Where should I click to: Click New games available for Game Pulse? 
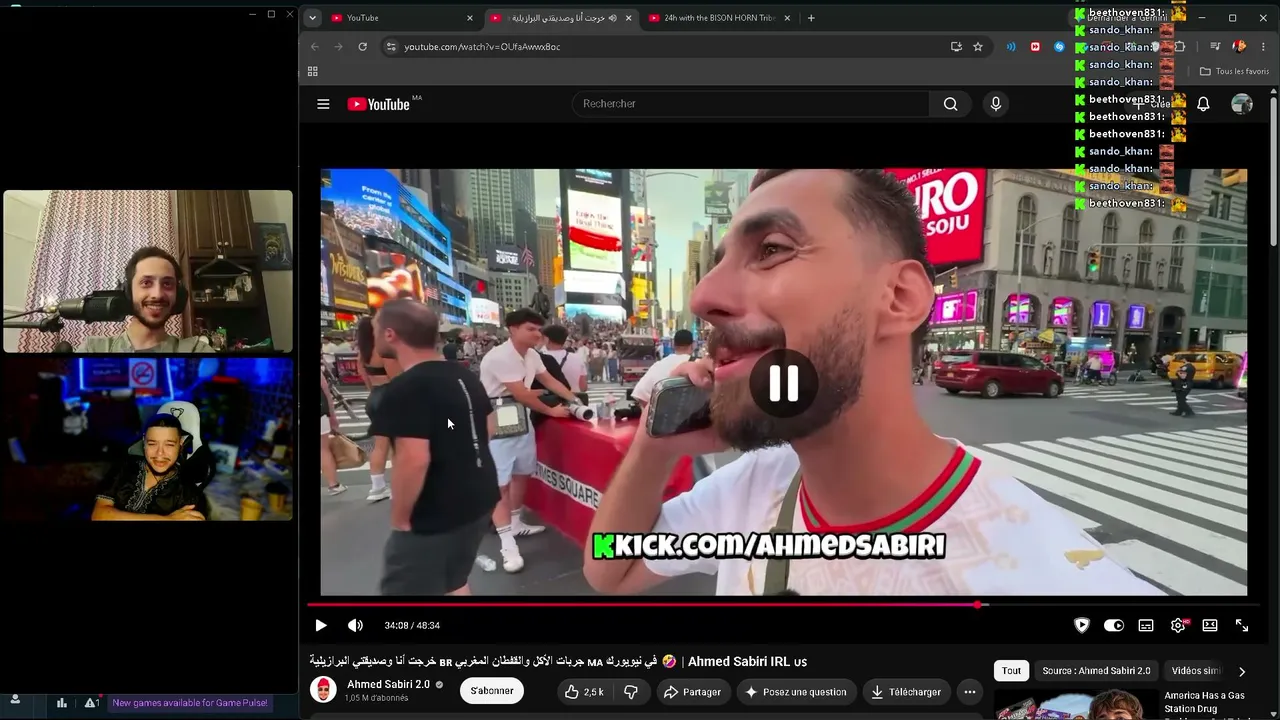(190, 703)
